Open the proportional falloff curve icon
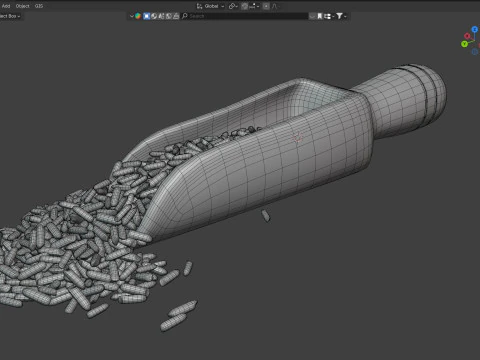This screenshot has height=360, width=480. tap(274, 6)
